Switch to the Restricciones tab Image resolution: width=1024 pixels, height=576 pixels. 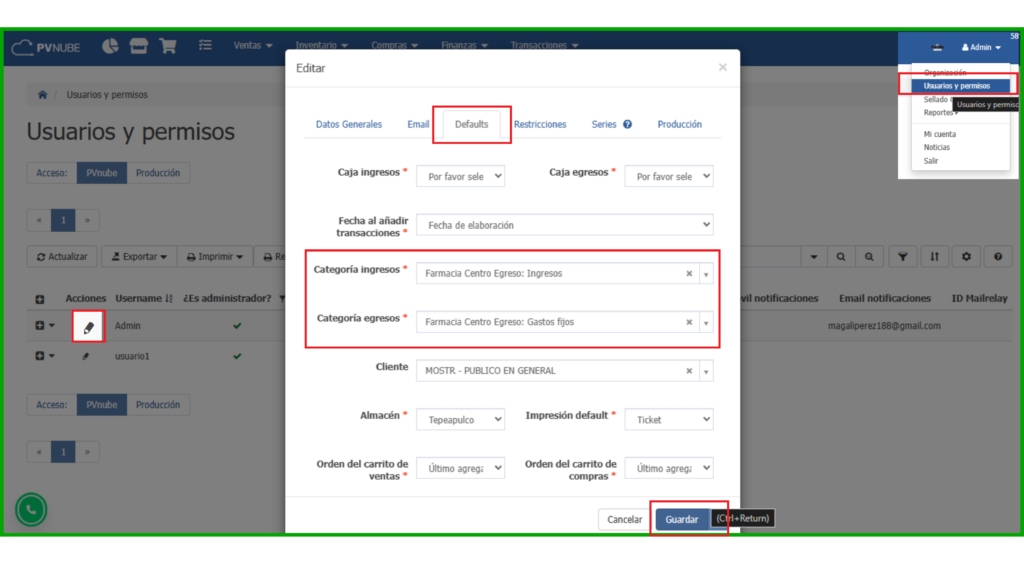pos(540,125)
